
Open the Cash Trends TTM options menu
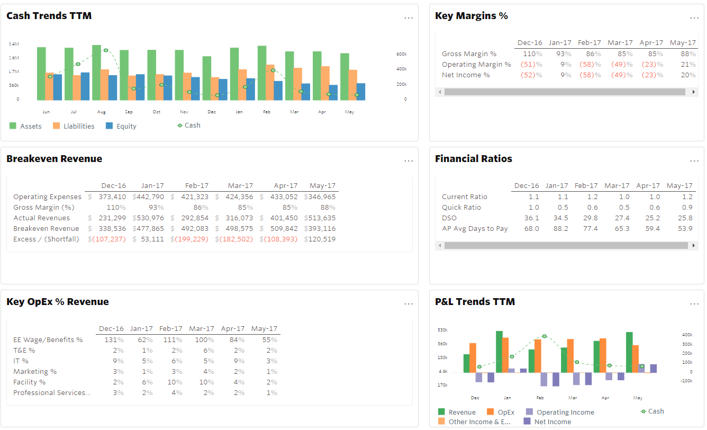[x=409, y=18]
